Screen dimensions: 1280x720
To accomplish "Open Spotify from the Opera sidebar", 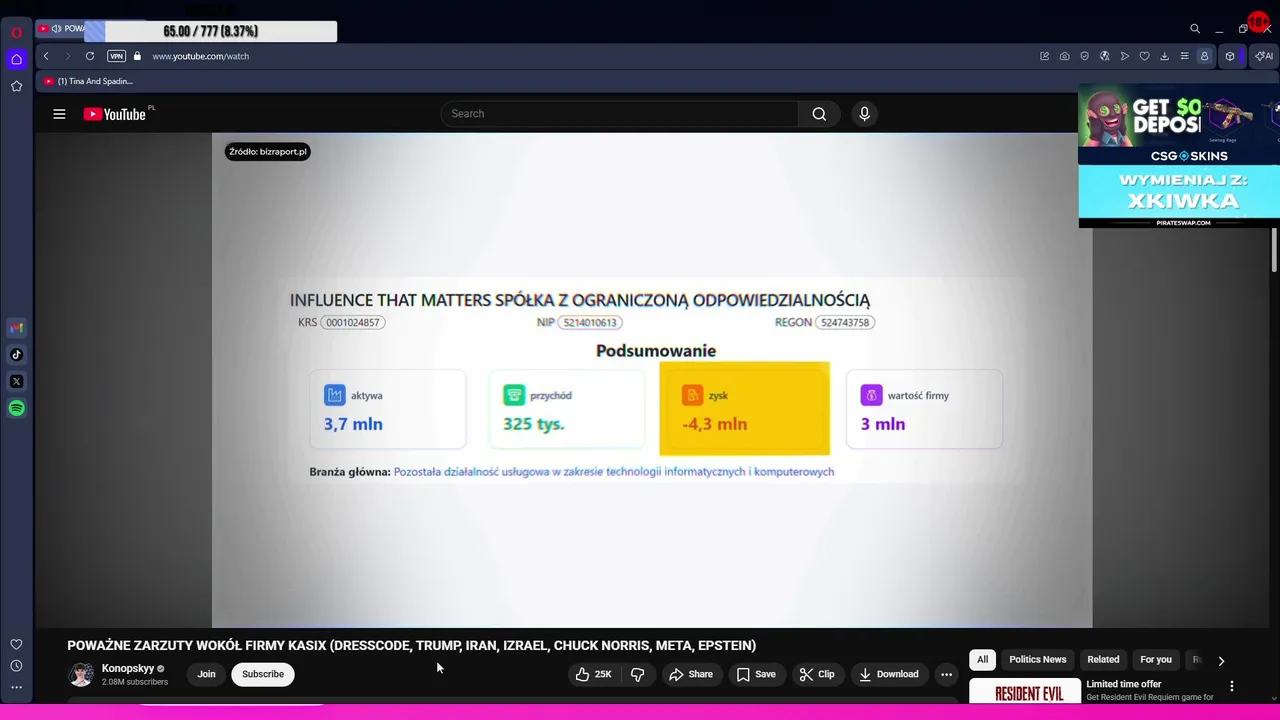I will [16, 408].
